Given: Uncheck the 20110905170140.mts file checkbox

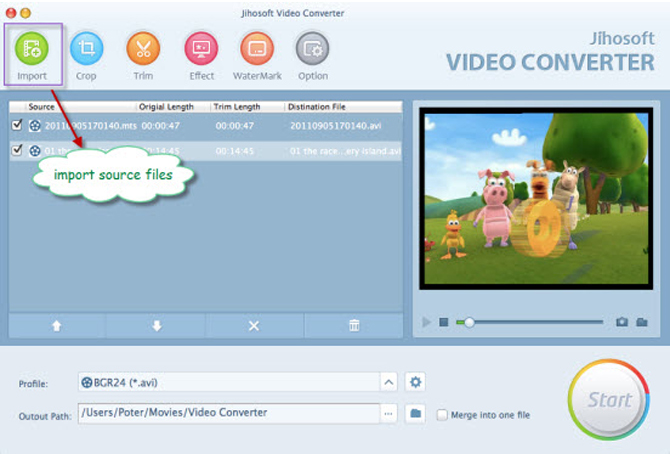Looking at the screenshot, I should point(17,125).
